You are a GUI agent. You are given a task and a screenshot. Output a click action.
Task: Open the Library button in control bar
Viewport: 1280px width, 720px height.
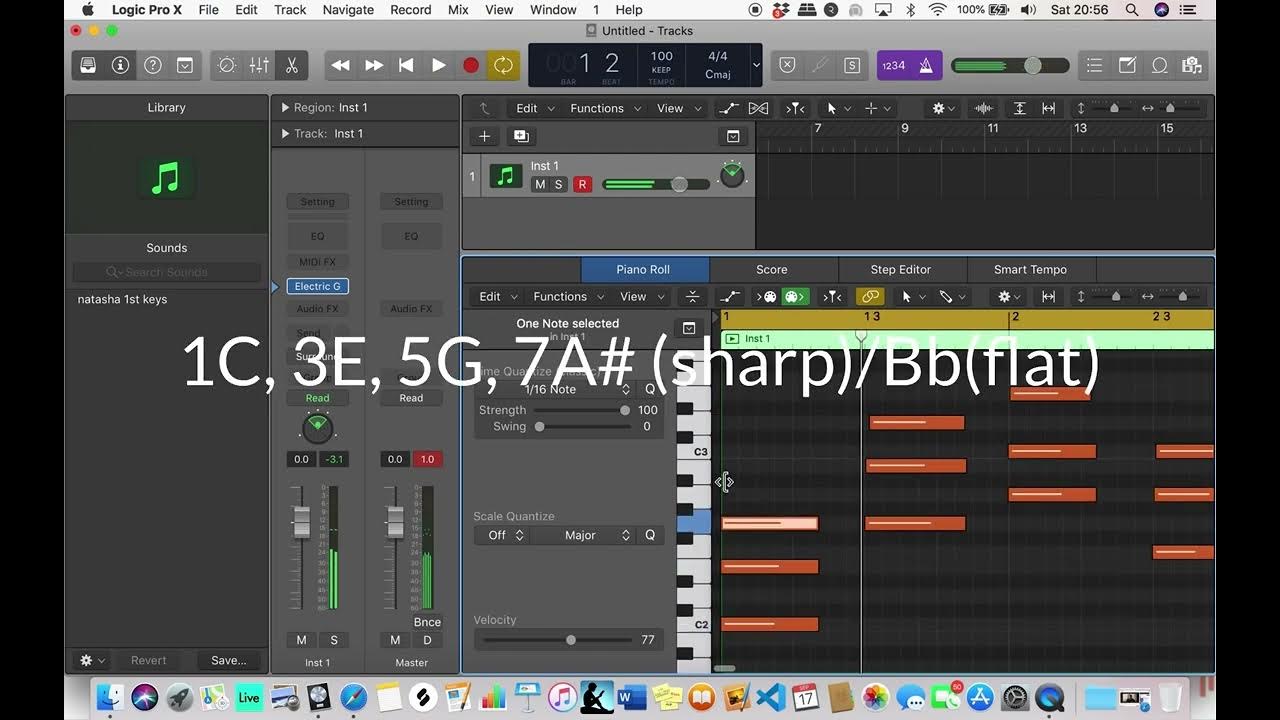88,65
